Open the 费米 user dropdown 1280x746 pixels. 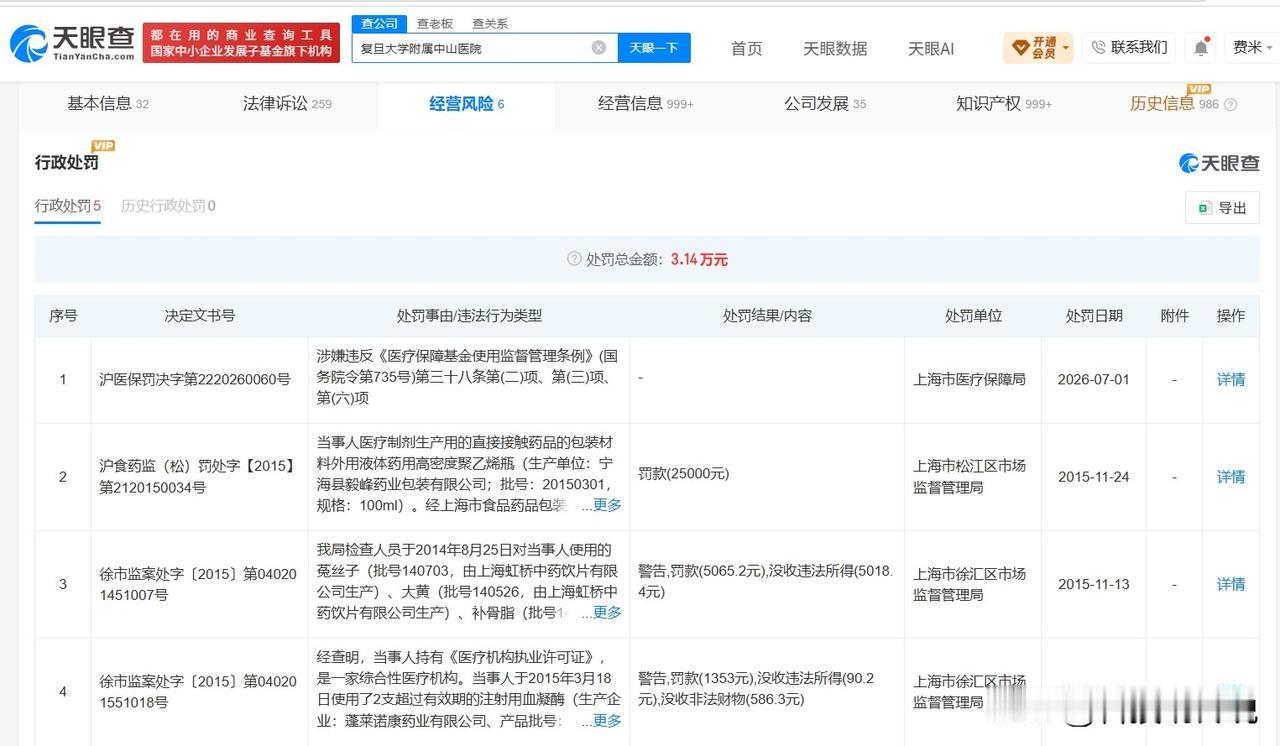[x=1252, y=47]
